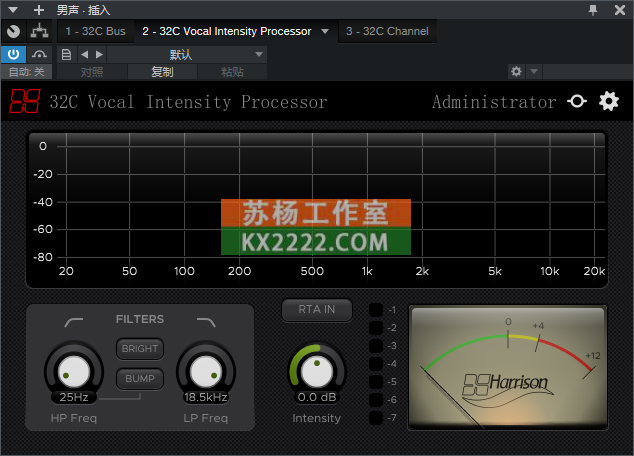This screenshot has width=634, height=456.
Task: Click the 18.5kHz value field
Action: (206, 397)
